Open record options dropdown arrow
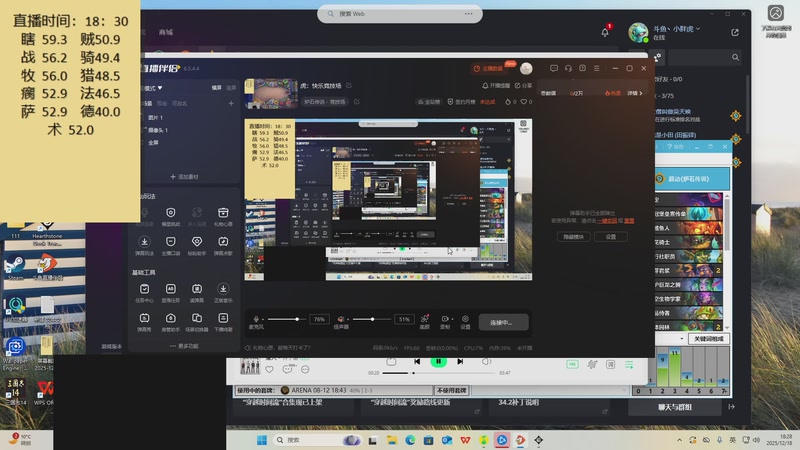 coord(452,319)
